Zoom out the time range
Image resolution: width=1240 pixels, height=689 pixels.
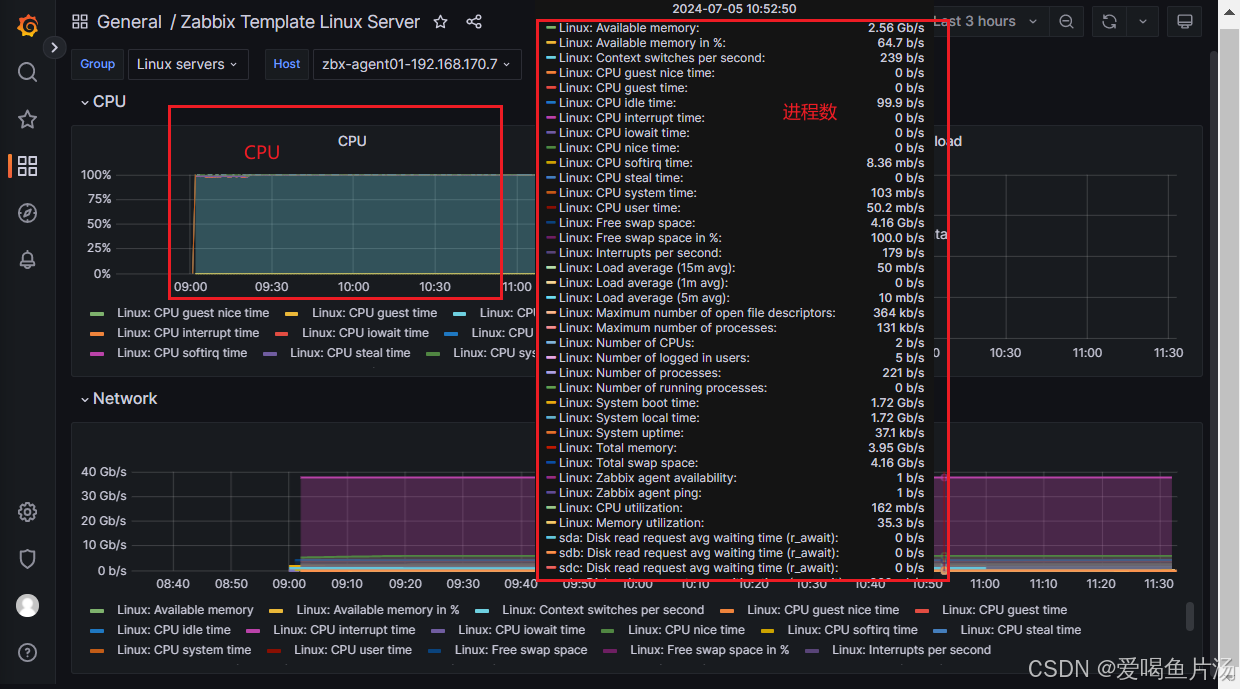1067,22
